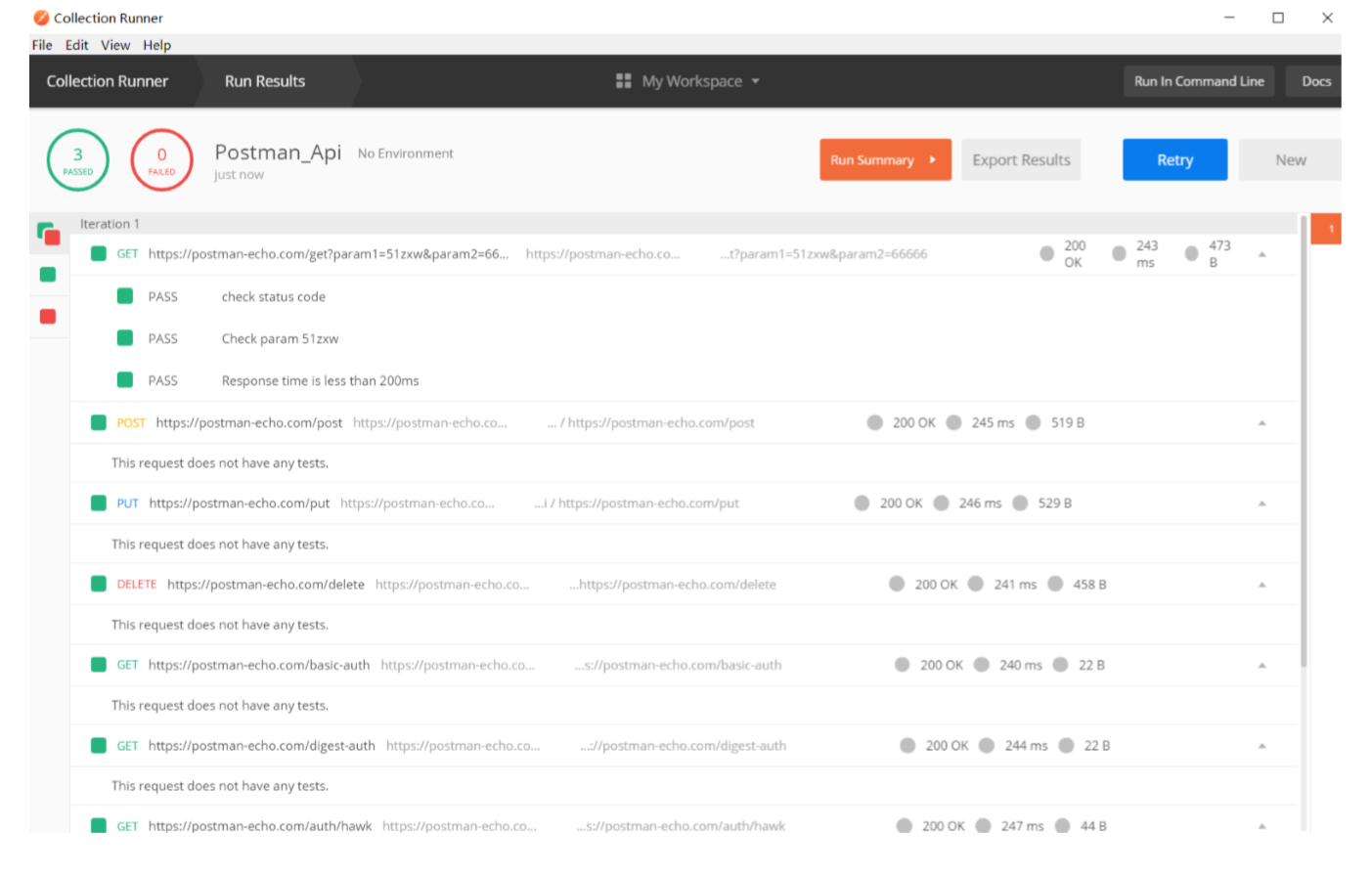Open the View menu
This screenshot has height=876, width=1372.
click(114, 45)
